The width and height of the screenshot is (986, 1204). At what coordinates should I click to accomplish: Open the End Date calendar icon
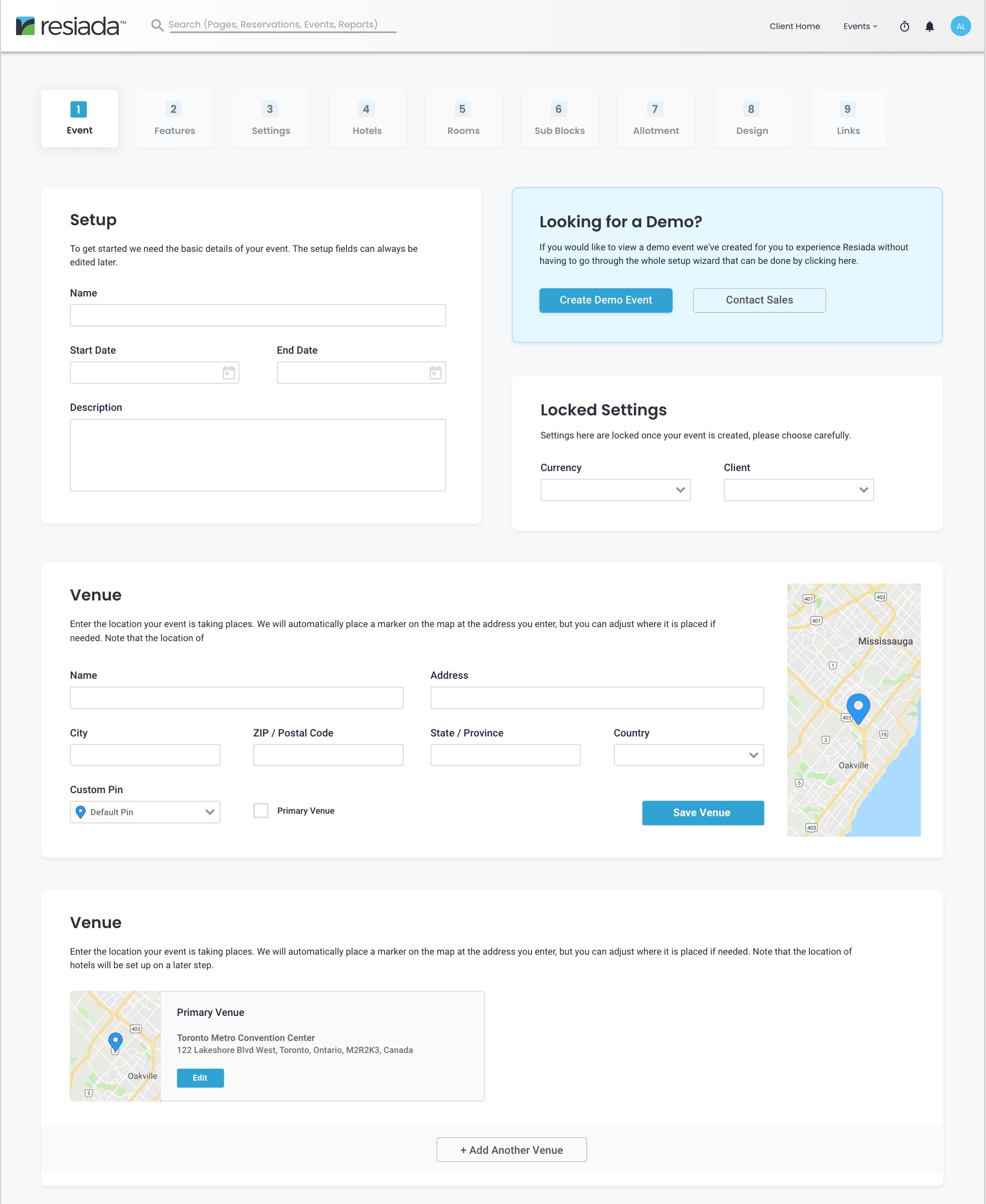(x=435, y=373)
